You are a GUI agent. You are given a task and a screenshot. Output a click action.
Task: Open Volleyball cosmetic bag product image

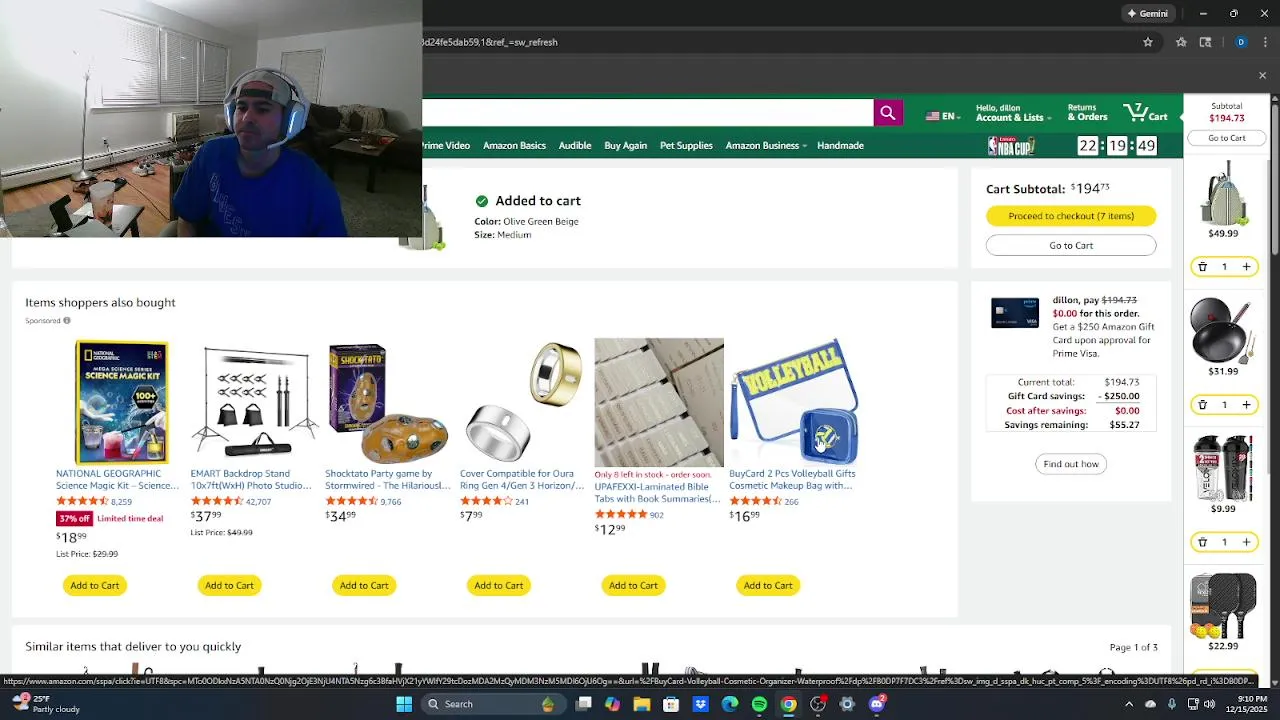coord(793,402)
